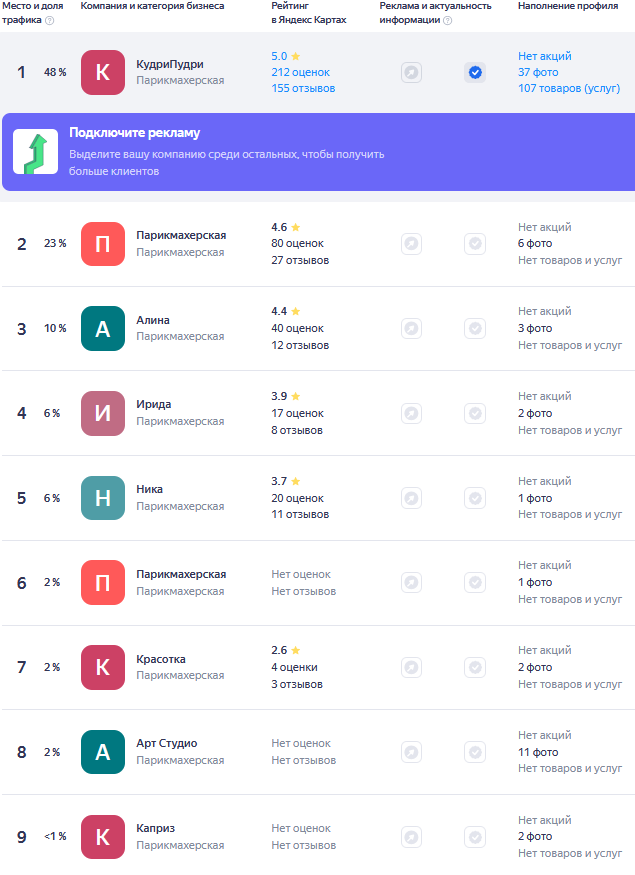Open the '107 товаров (услуг)' link
The height and width of the screenshot is (875, 635).
click(x=568, y=88)
